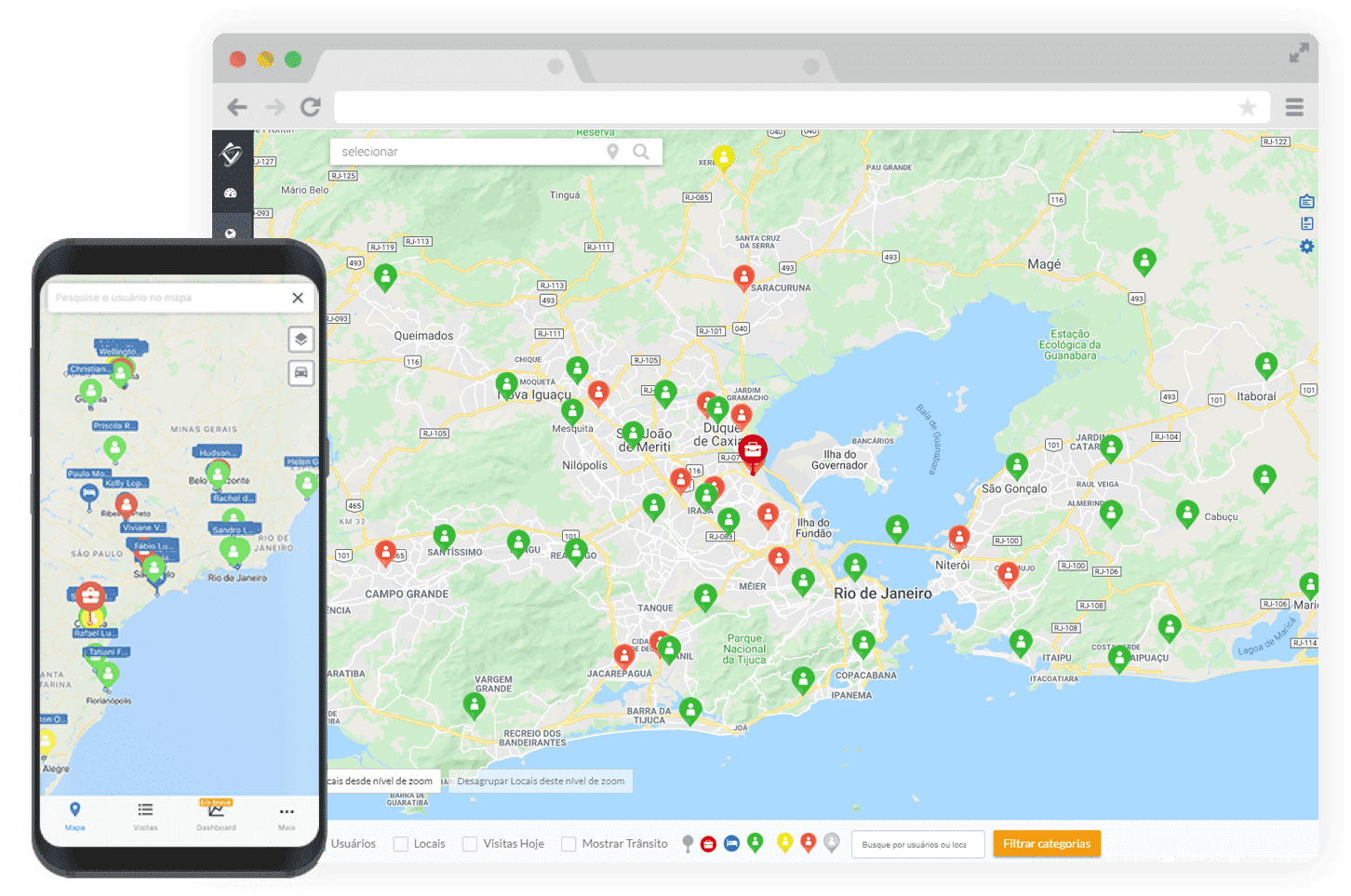This screenshot has width=1351, height=896.
Task: Reload the page in the browser
Action: click(311, 107)
